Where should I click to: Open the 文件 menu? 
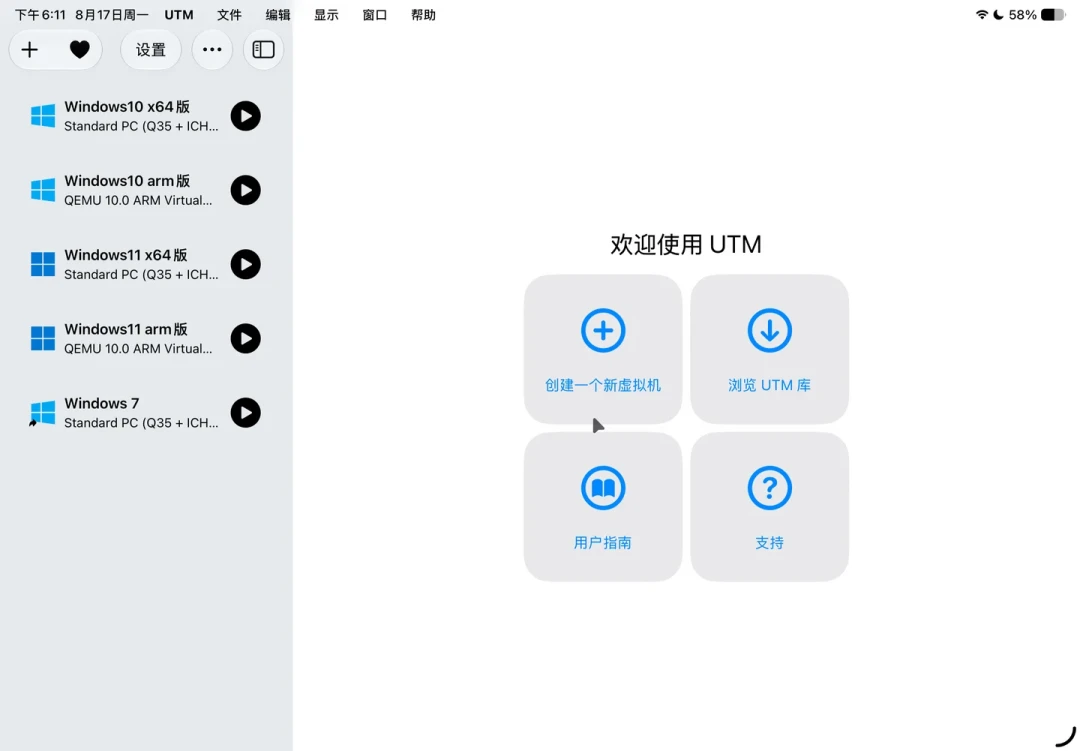click(229, 15)
